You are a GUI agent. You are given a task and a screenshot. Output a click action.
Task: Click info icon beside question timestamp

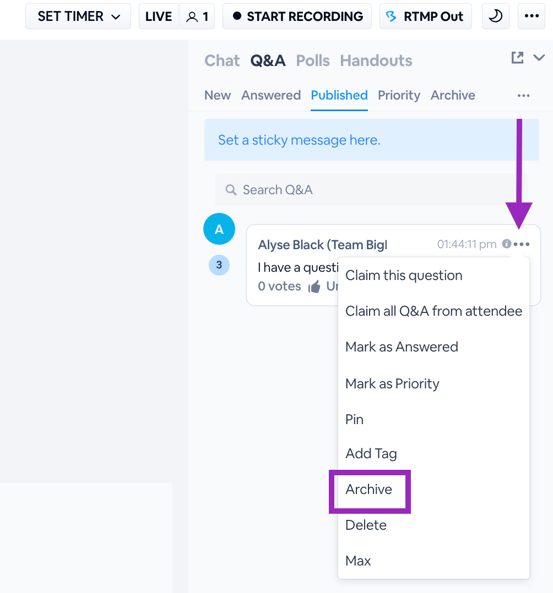coord(506,244)
